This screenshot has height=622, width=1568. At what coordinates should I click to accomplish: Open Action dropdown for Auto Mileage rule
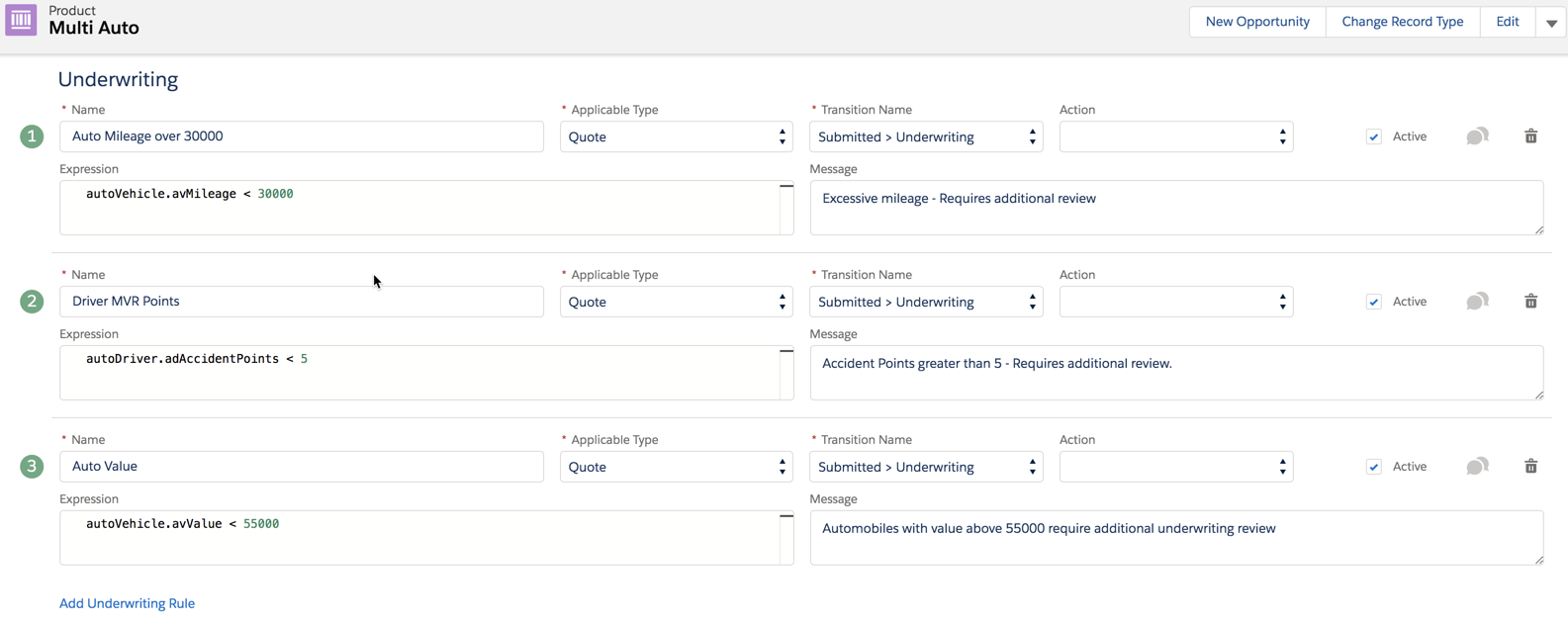[1176, 136]
